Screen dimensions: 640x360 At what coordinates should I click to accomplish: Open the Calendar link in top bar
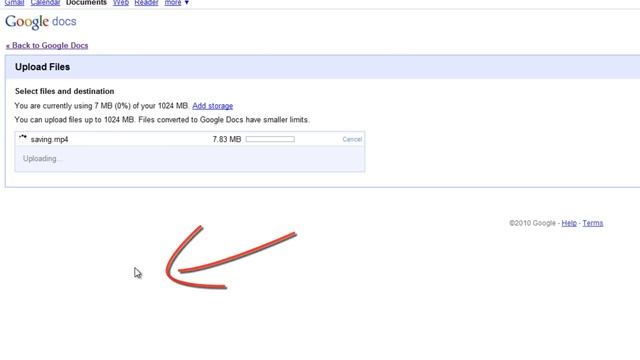click(x=45, y=2)
